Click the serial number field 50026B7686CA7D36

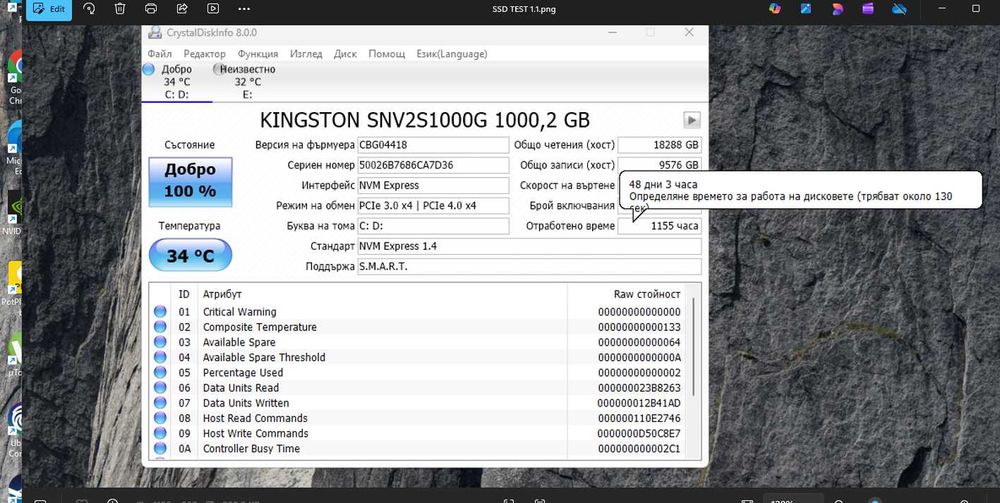click(433, 165)
